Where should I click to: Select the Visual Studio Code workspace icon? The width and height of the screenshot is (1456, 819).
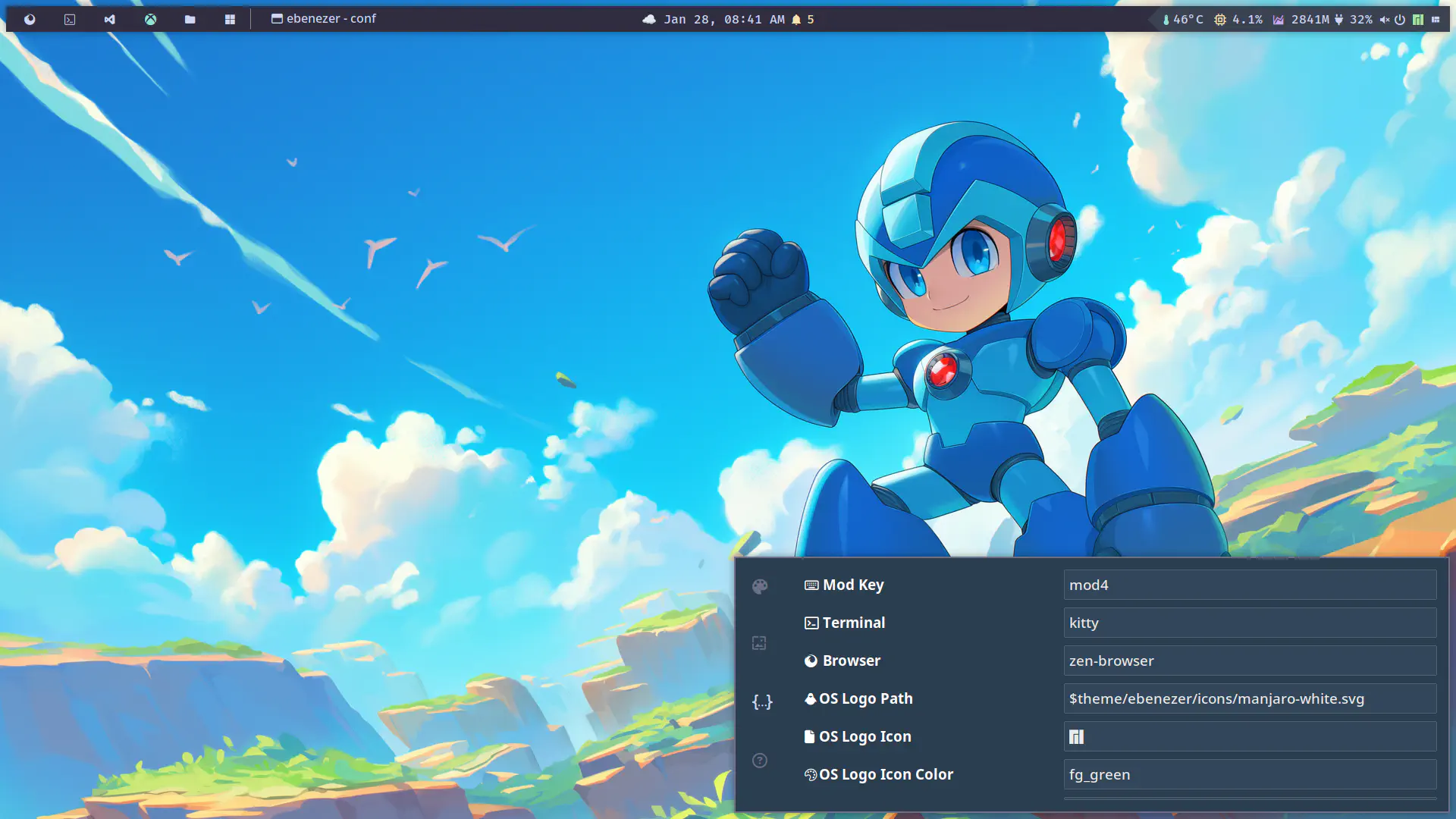tap(110, 20)
